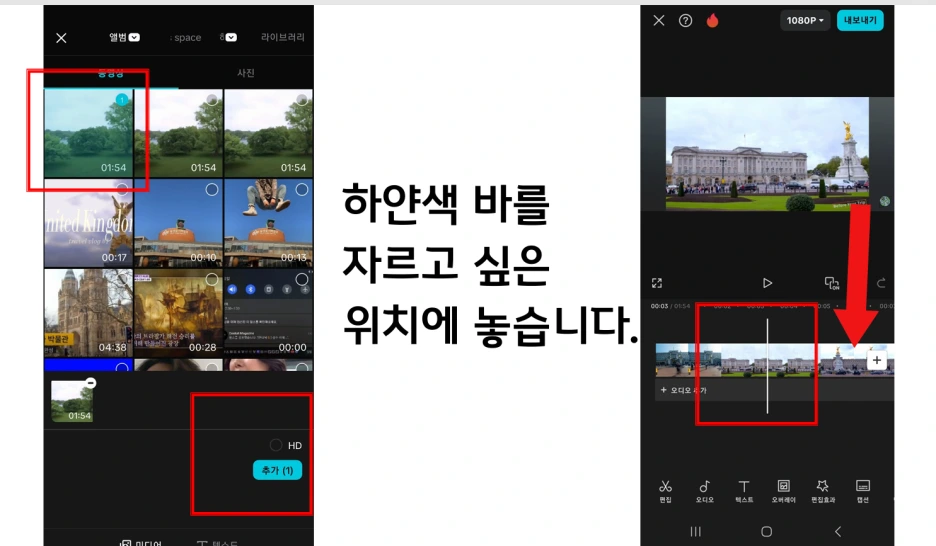Screen dimensions: 936x546
Task: Tap the red flame icon
Action: 712,21
